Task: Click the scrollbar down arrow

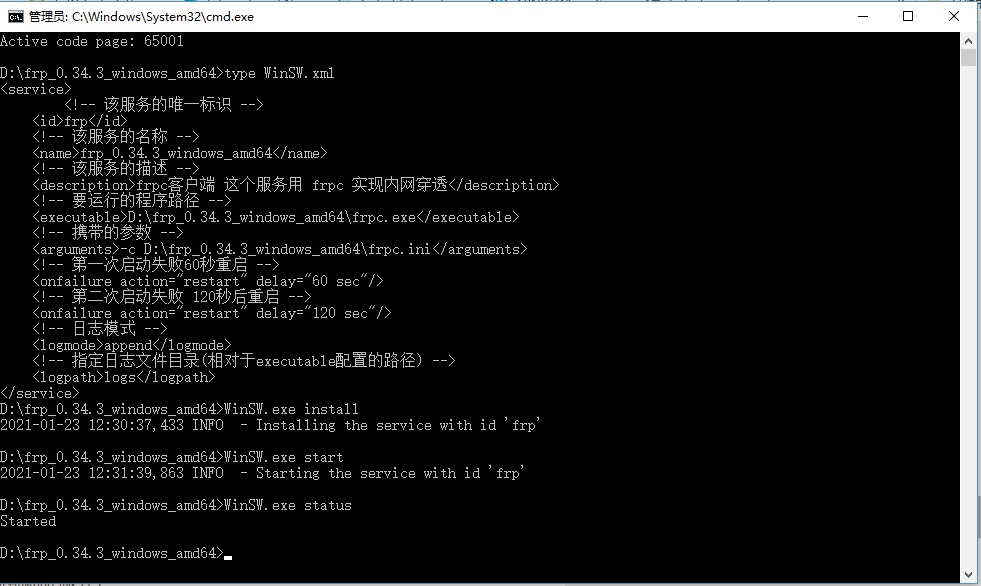Action: click(x=968, y=574)
